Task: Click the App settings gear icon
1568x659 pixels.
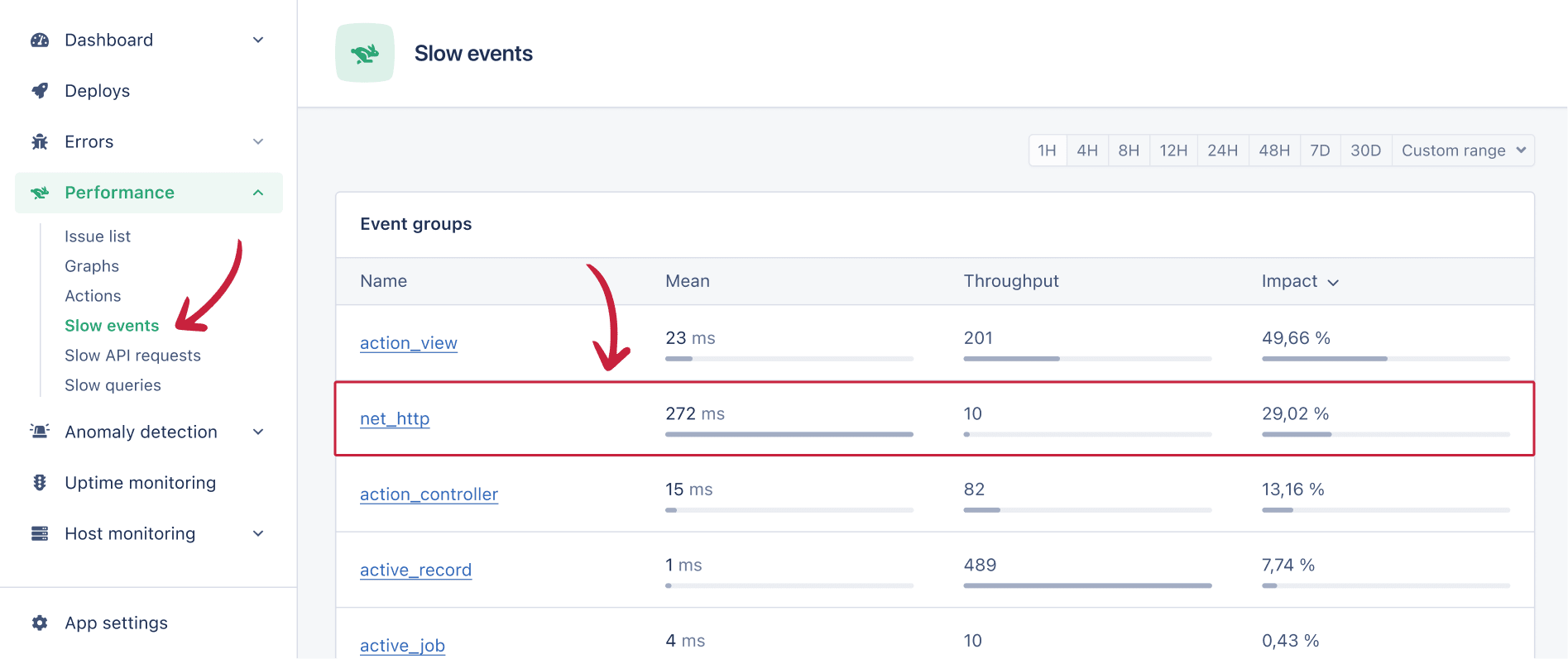Action: (x=40, y=623)
